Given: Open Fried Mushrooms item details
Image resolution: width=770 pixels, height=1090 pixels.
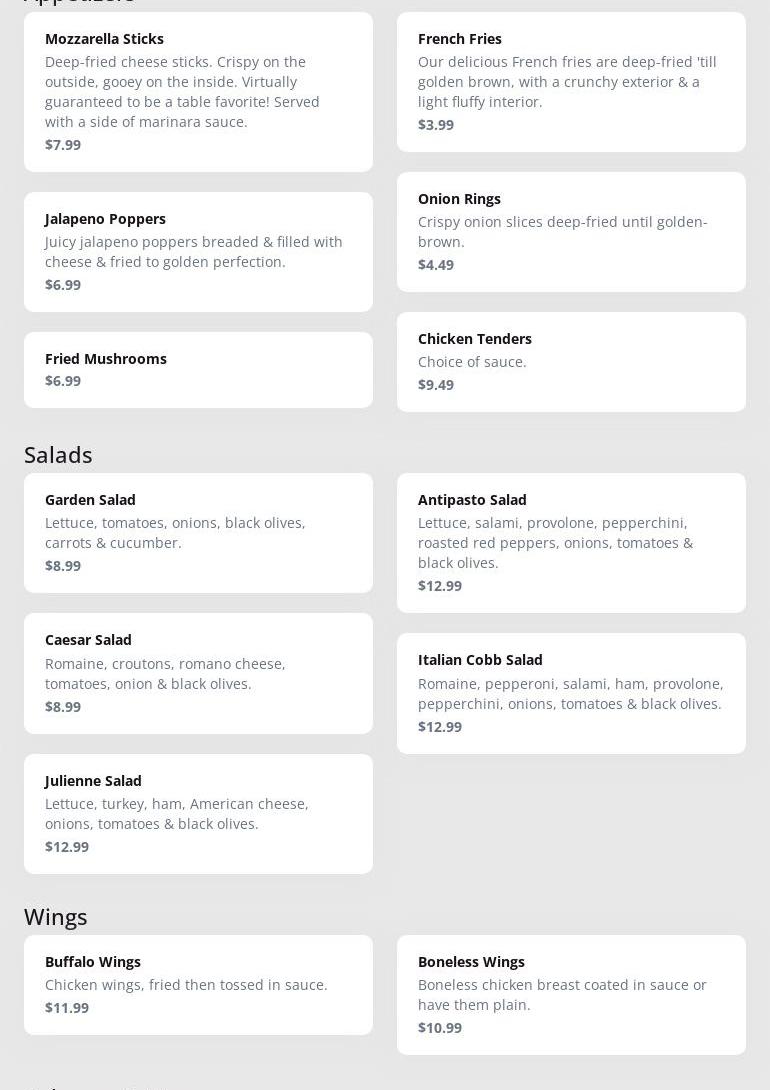Looking at the screenshot, I should [198, 369].
